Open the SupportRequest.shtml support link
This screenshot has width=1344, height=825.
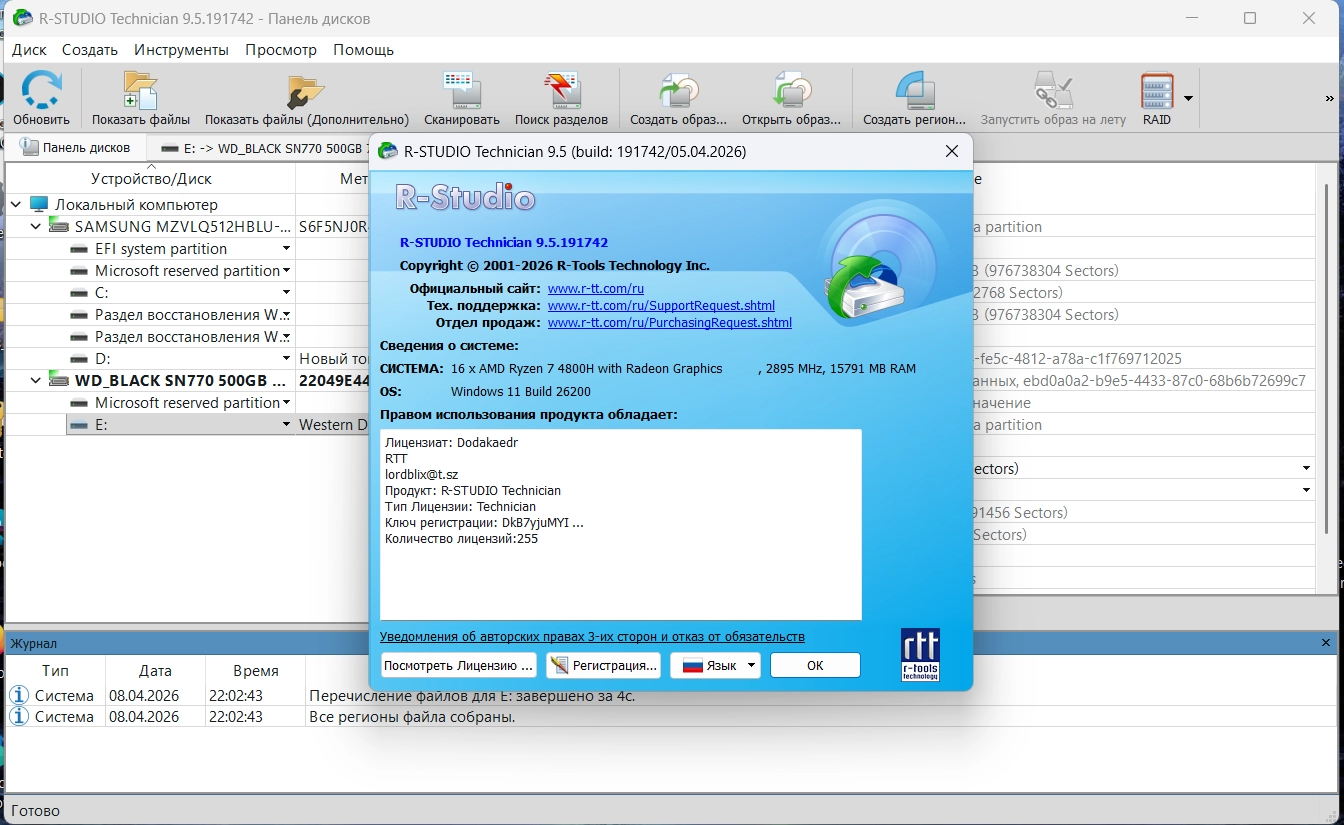(x=661, y=306)
